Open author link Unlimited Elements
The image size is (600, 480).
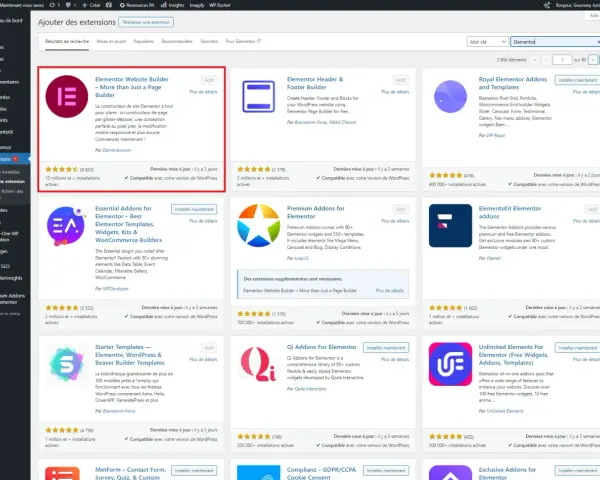pos(505,411)
